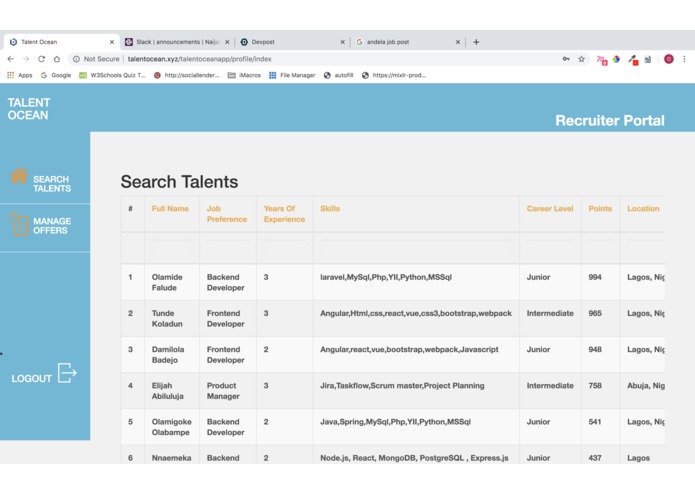Click the extension icon left of the avatar
The height and width of the screenshot is (494, 695).
point(648,59)
